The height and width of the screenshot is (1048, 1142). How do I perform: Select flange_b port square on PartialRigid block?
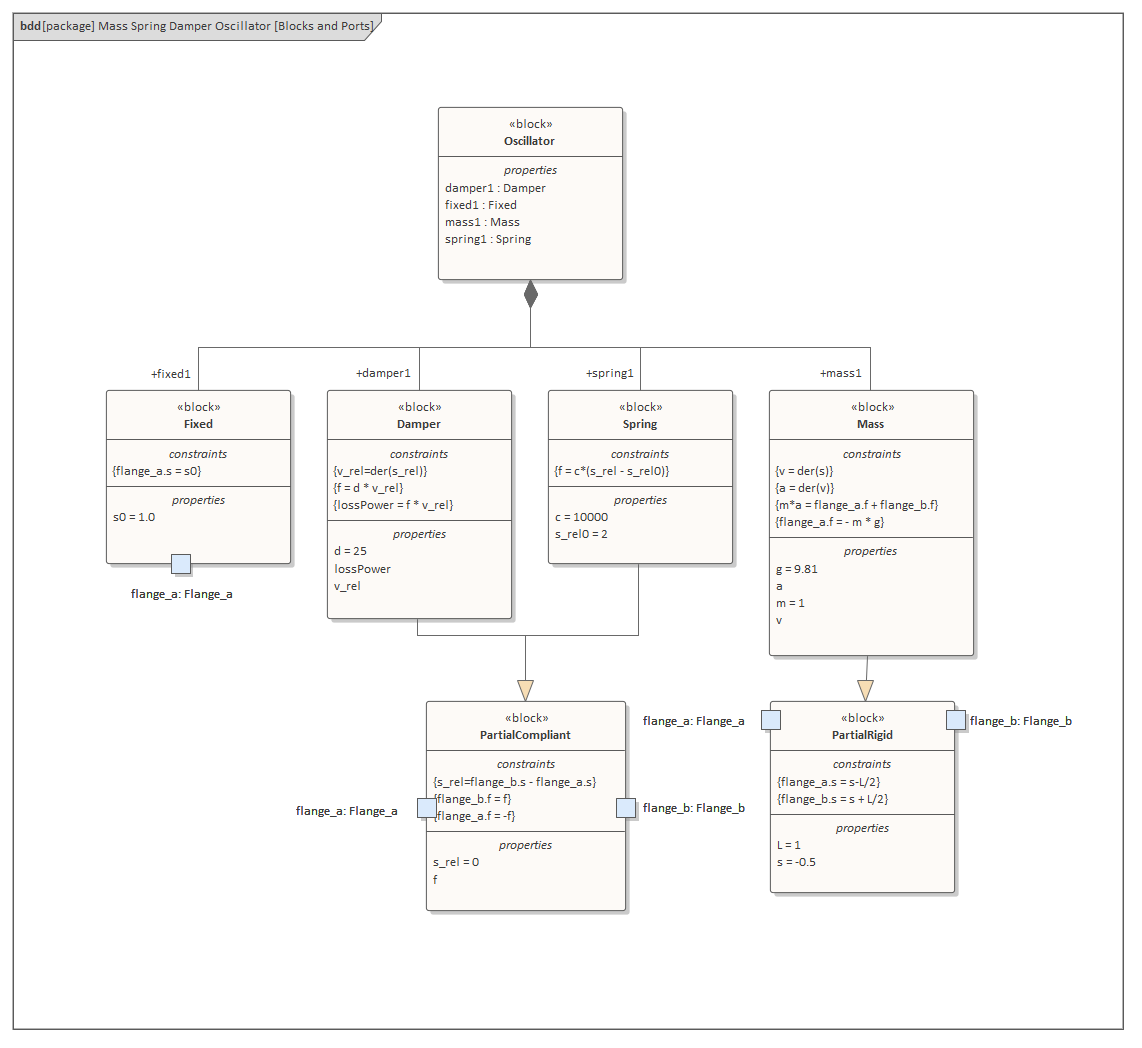point(956,720)
